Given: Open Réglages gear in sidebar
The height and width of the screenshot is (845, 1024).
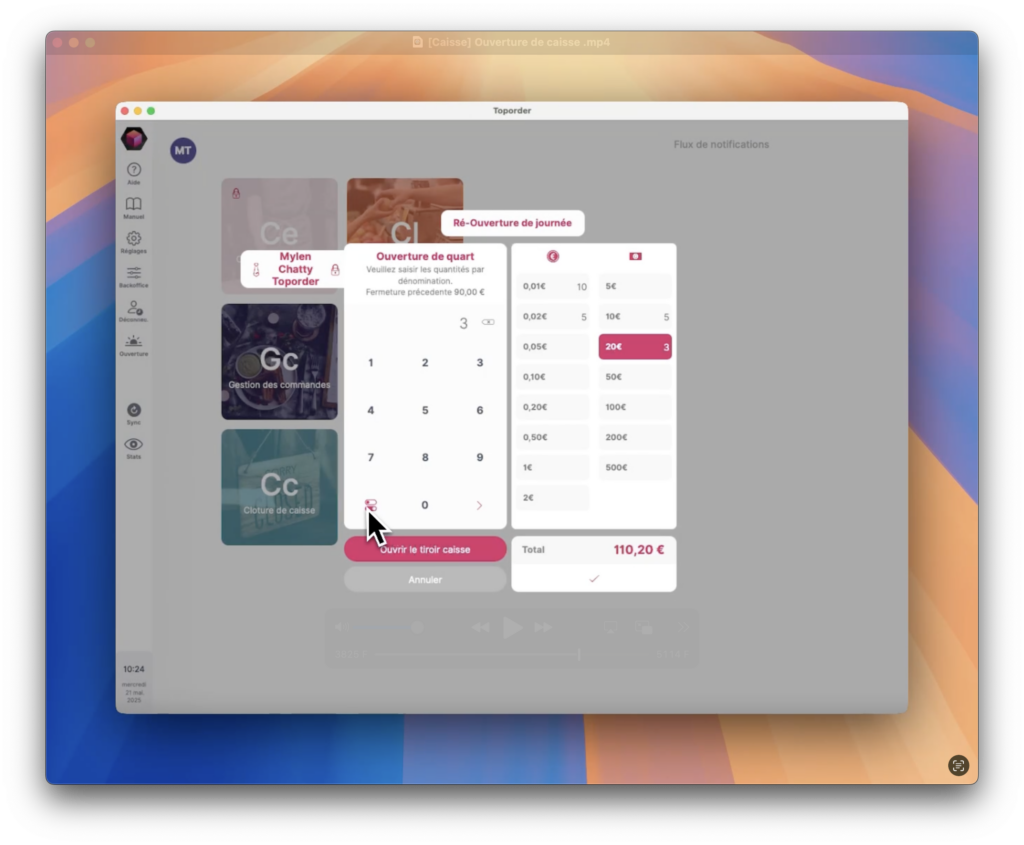Looking at the screenshot, I should 133,239.
